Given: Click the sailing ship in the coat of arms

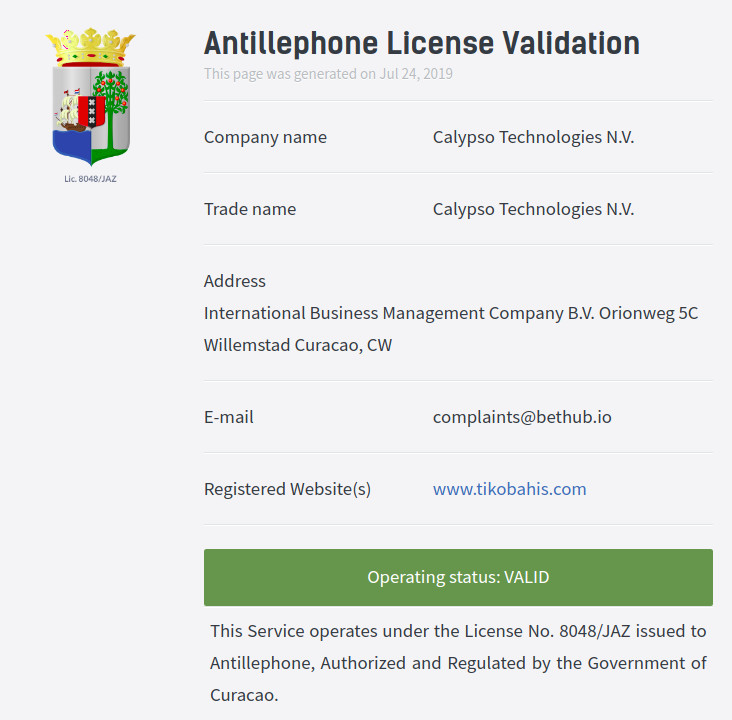Looking at the screenshot, I should pos(70,112).
